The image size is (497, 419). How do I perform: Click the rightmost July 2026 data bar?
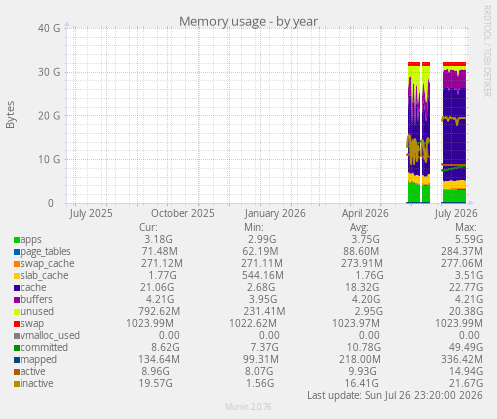454,132
